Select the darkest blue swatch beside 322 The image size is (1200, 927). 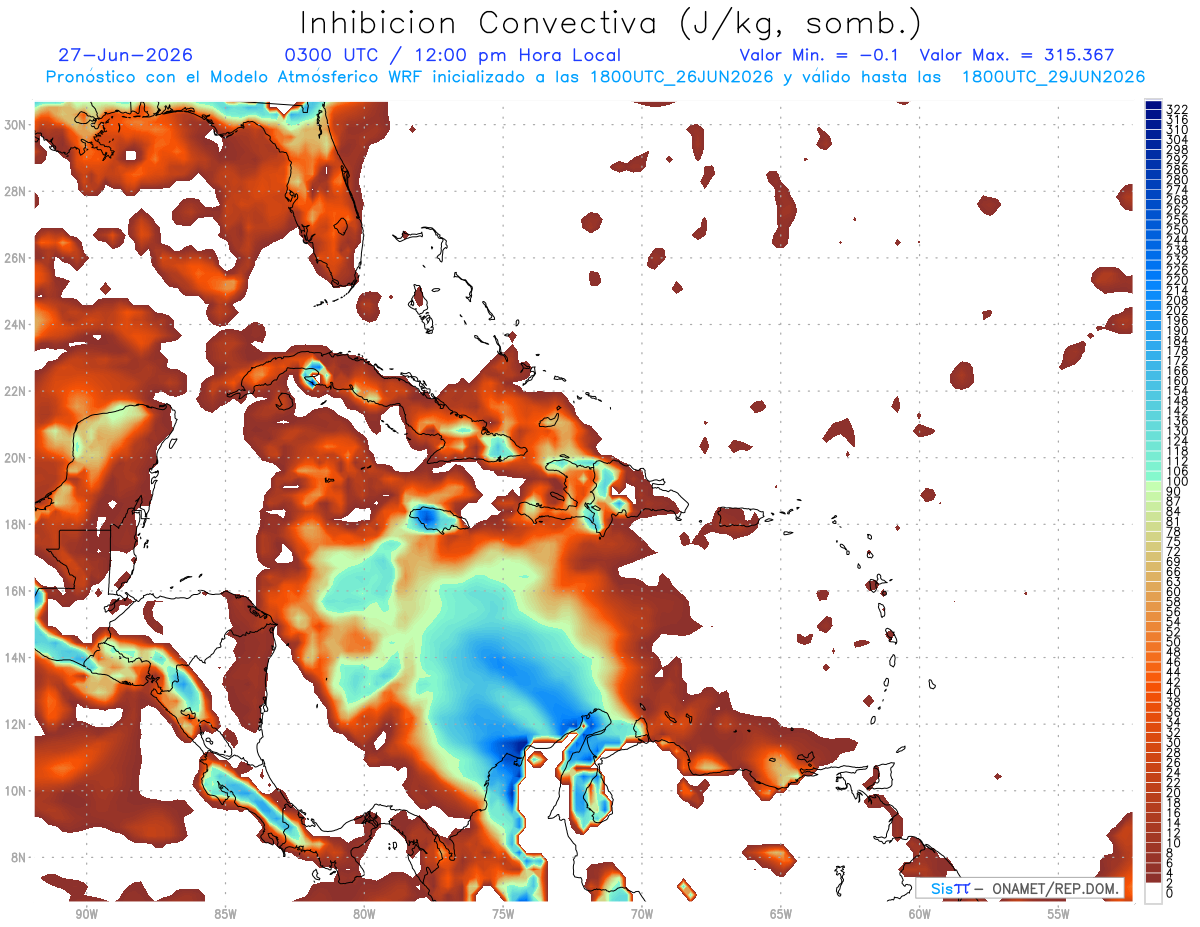point(1154,105)
